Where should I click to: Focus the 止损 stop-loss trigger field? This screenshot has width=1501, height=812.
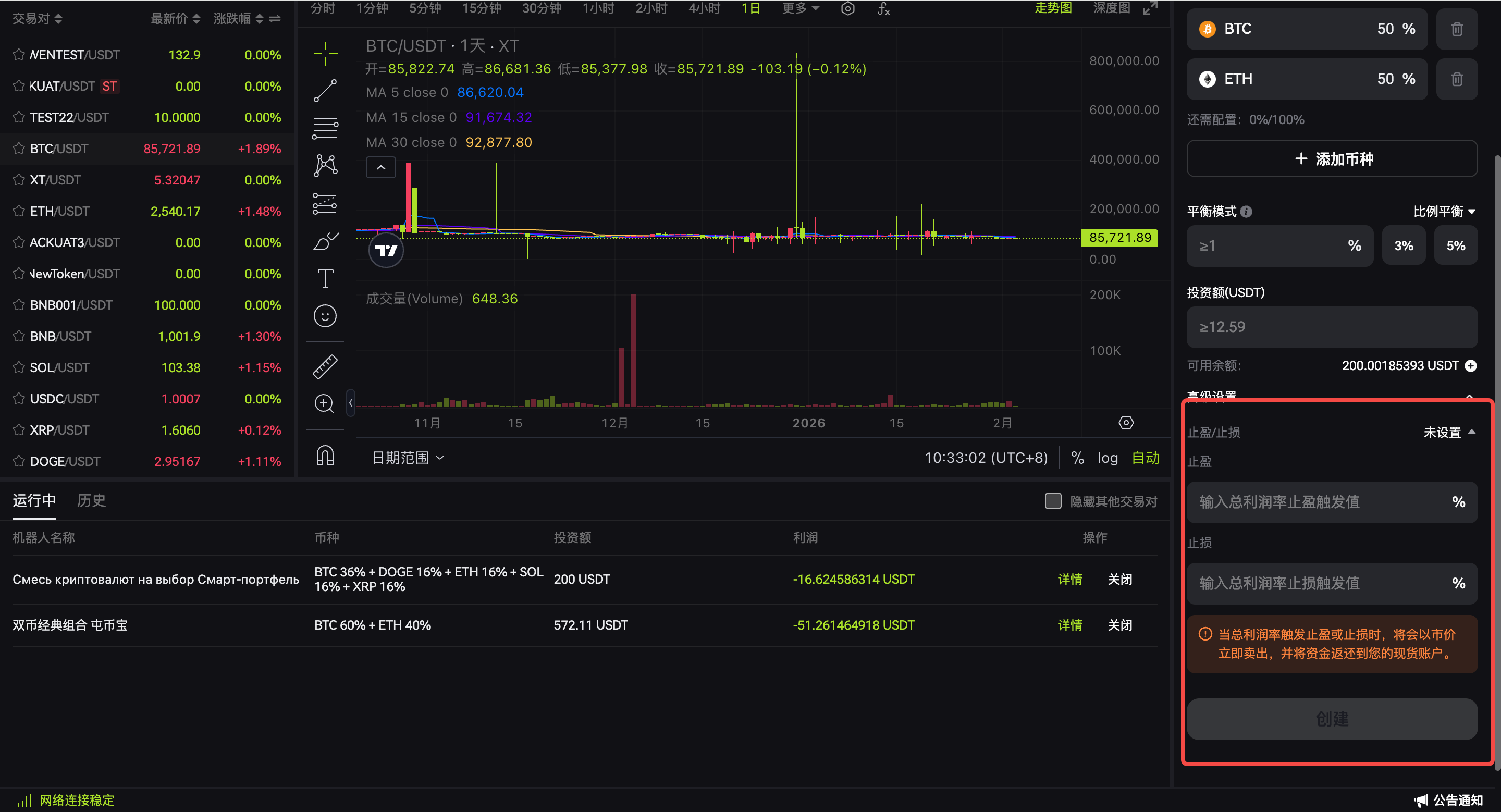[x=1332, y=584]
